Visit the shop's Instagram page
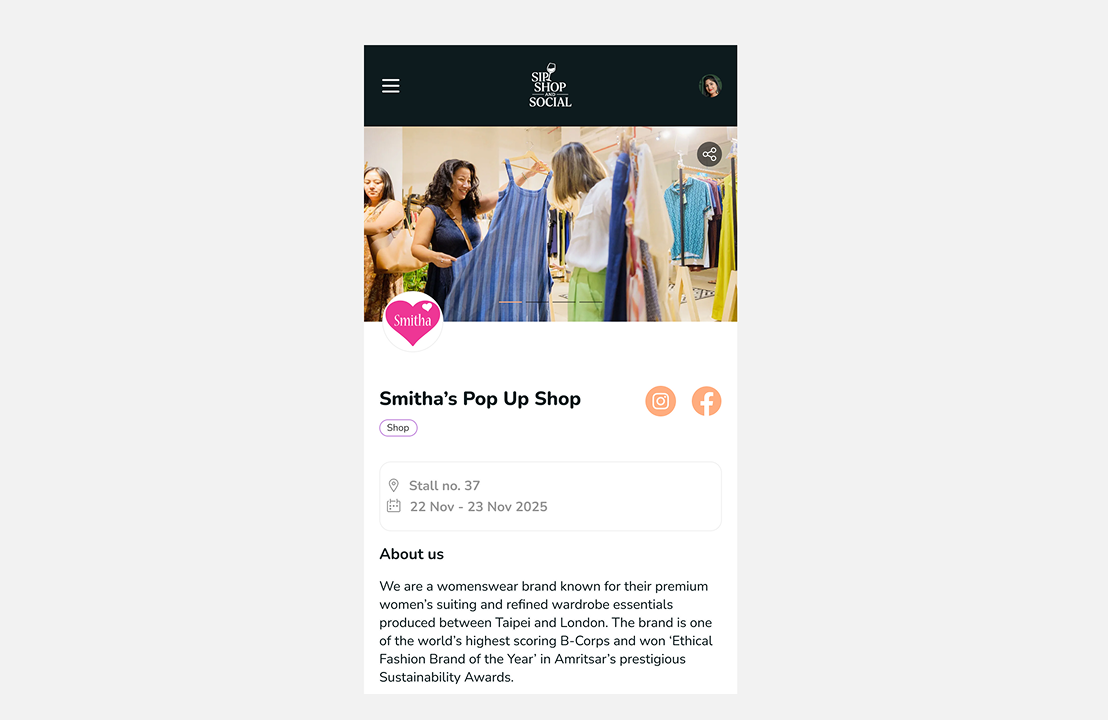 [661, 401]
